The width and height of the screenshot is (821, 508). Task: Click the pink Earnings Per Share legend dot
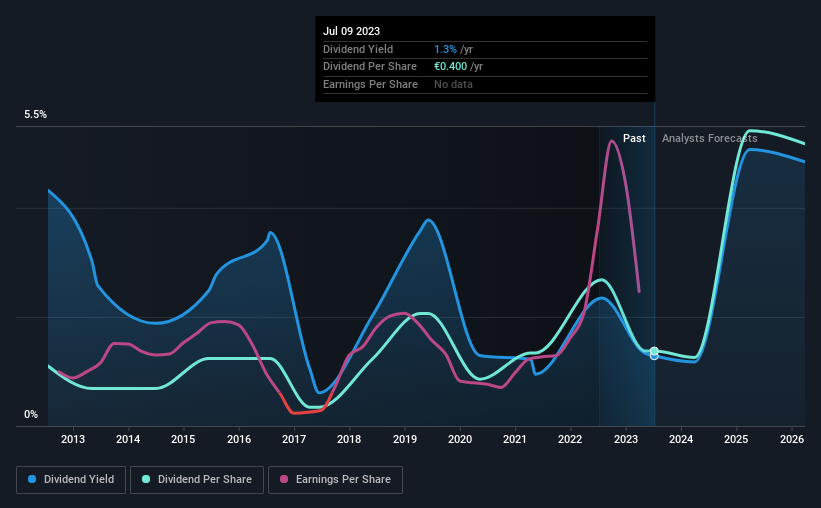coord(284,479)
